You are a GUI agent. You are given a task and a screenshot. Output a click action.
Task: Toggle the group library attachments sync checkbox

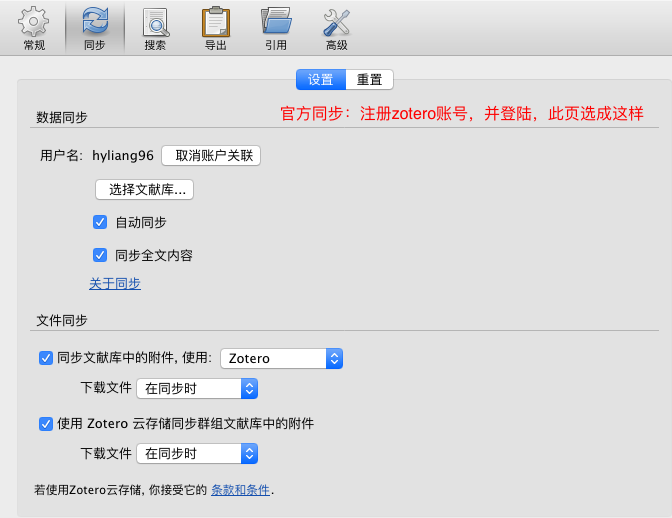click(45, 423)
